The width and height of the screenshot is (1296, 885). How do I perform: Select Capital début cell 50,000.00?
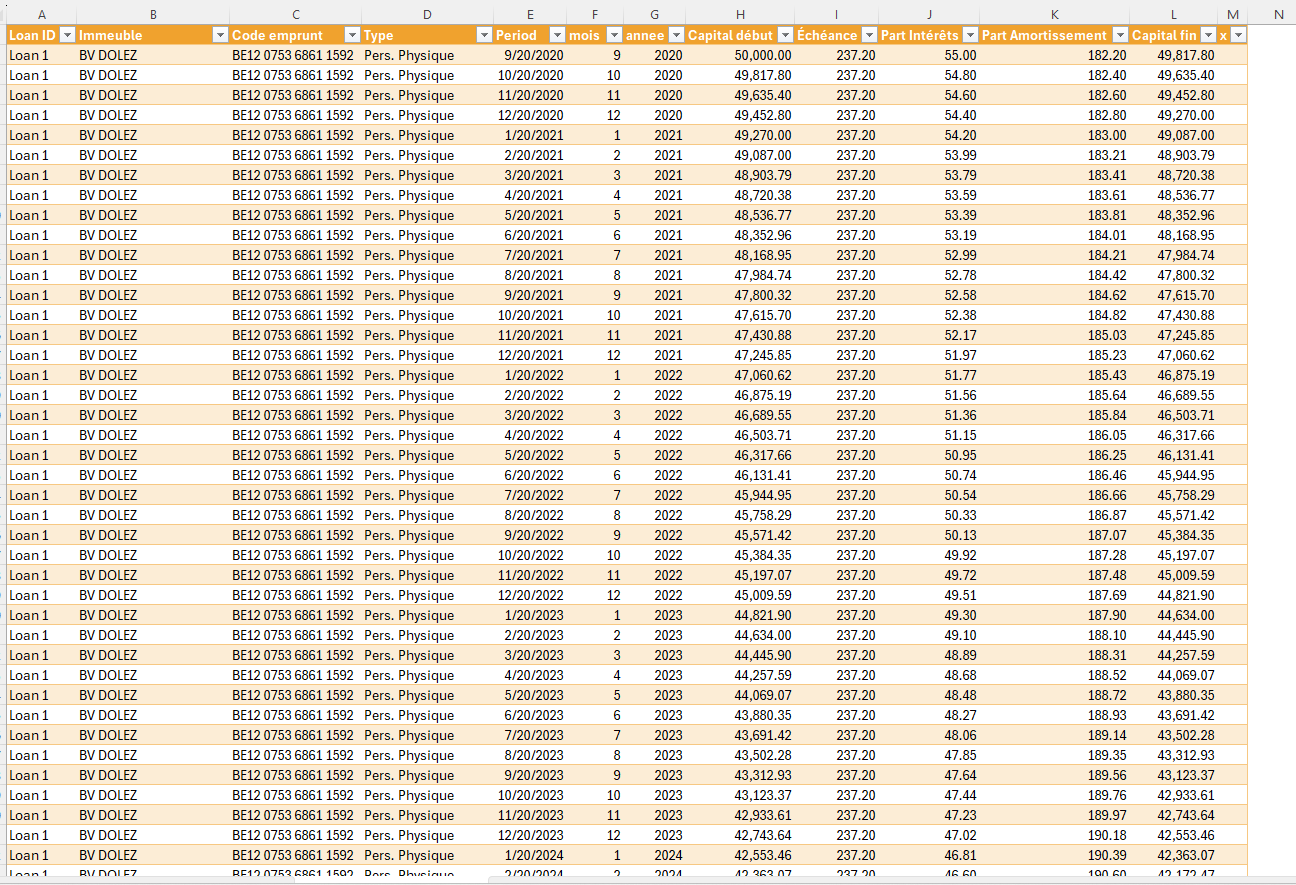(740, 55)
